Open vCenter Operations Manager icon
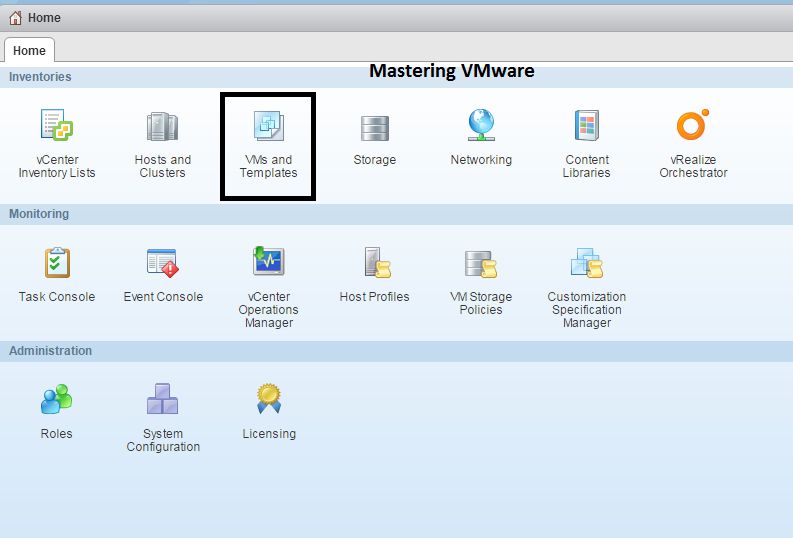 (x=269, y=261)
